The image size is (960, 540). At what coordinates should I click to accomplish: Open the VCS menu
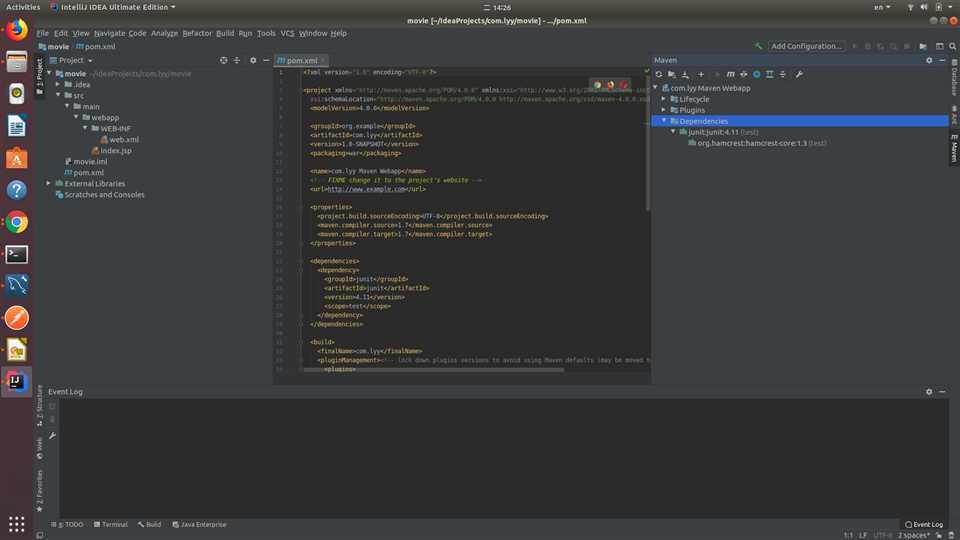(x=287, y=33)
